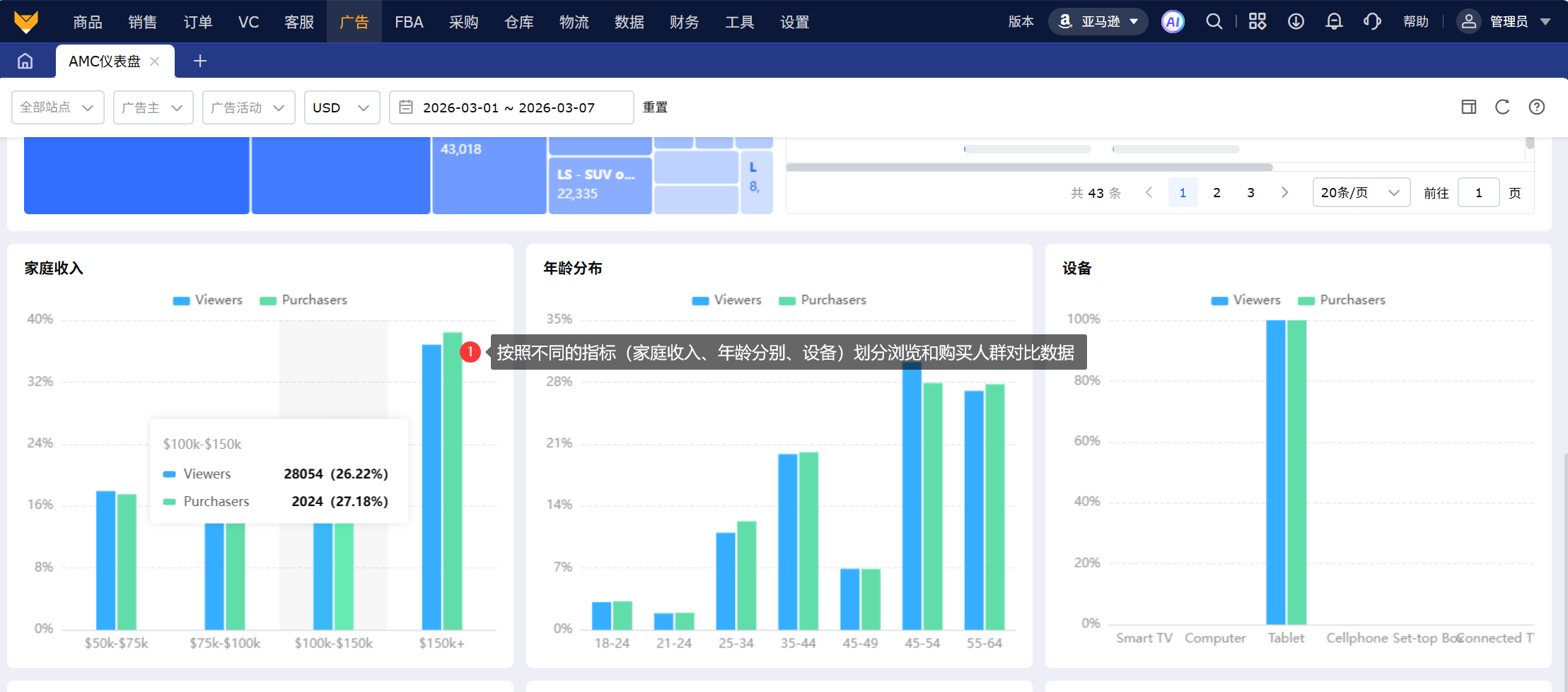Open the layout settings icon
Viewport: 1568px width, 692px height.
(x=1469, y=107)
